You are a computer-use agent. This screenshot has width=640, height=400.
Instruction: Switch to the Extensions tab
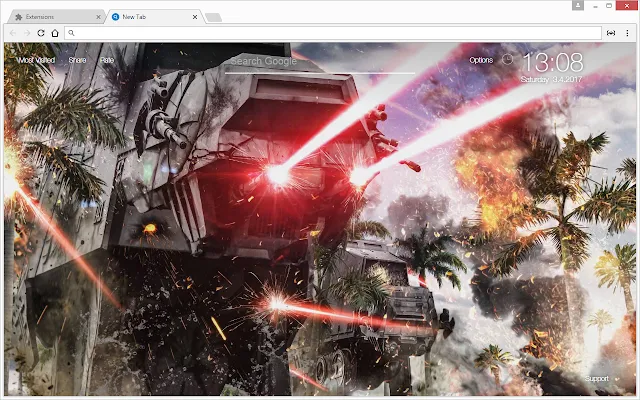point(56,17)
